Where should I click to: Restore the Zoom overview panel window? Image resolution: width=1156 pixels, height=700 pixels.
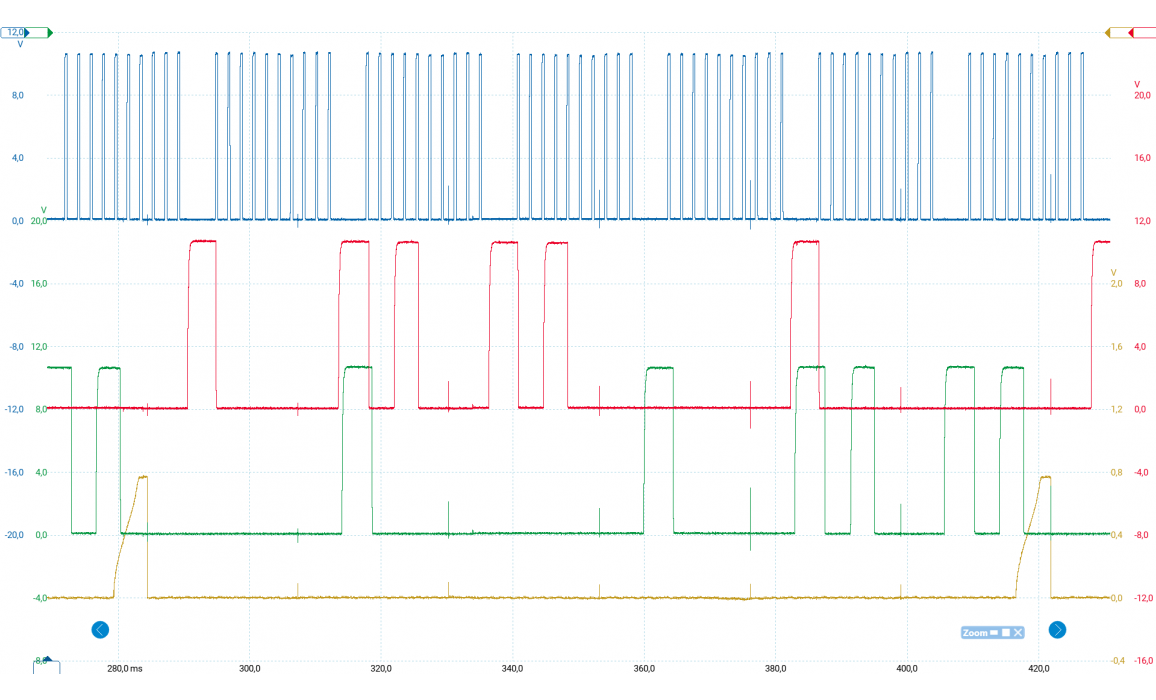1006,632
